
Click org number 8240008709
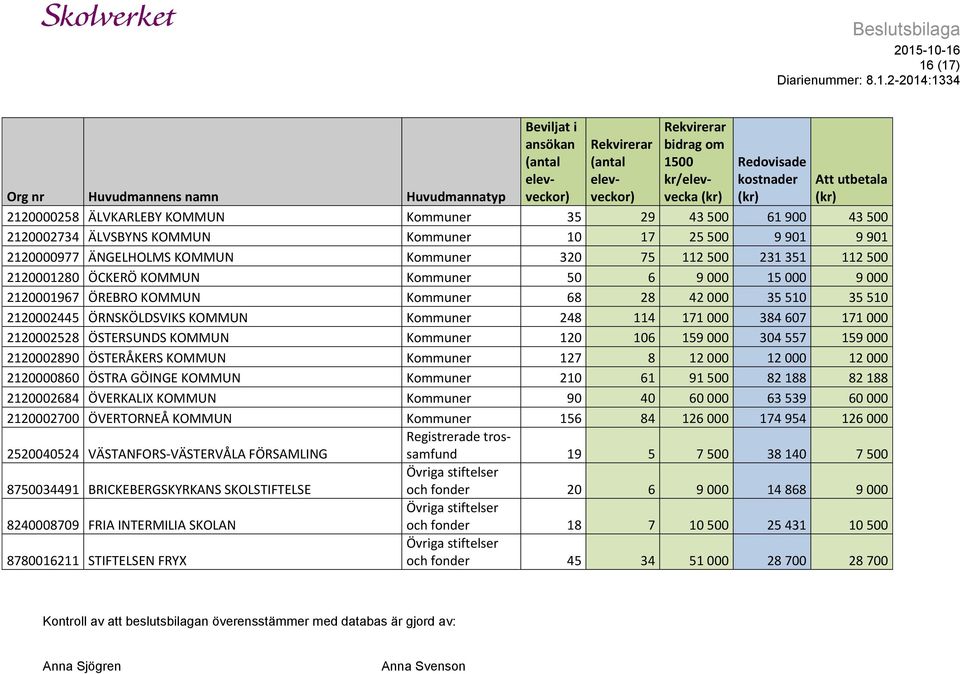tap(43, 525)
